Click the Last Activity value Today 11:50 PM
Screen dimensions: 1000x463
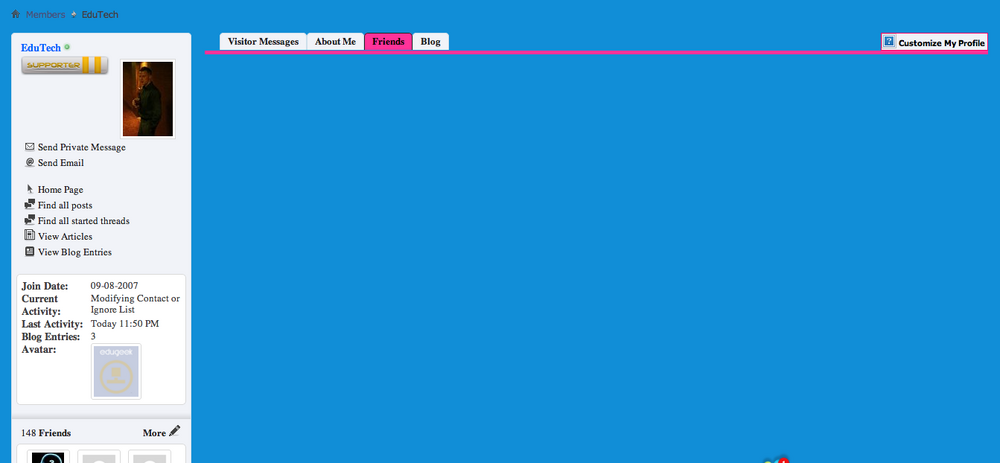[x=124, y=324]
